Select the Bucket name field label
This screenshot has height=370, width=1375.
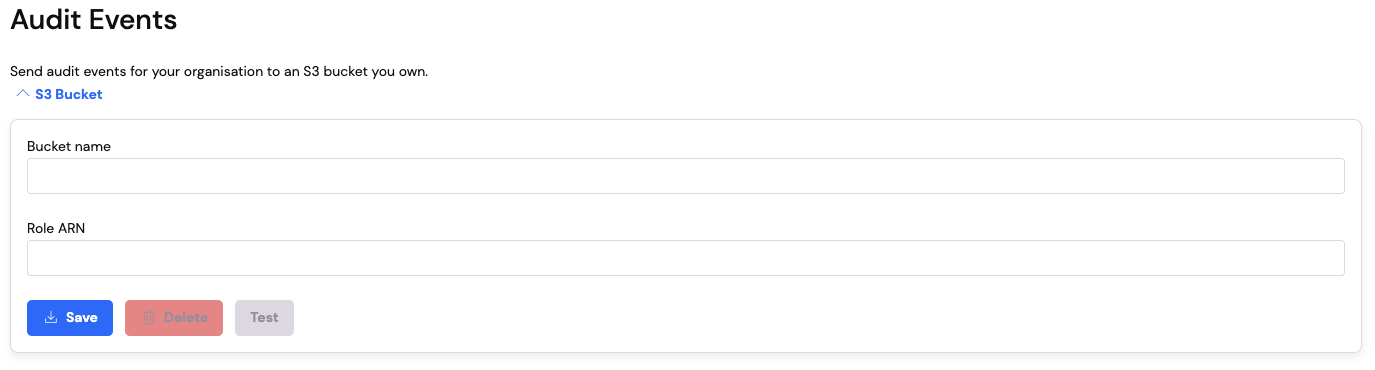coord(69,146)
